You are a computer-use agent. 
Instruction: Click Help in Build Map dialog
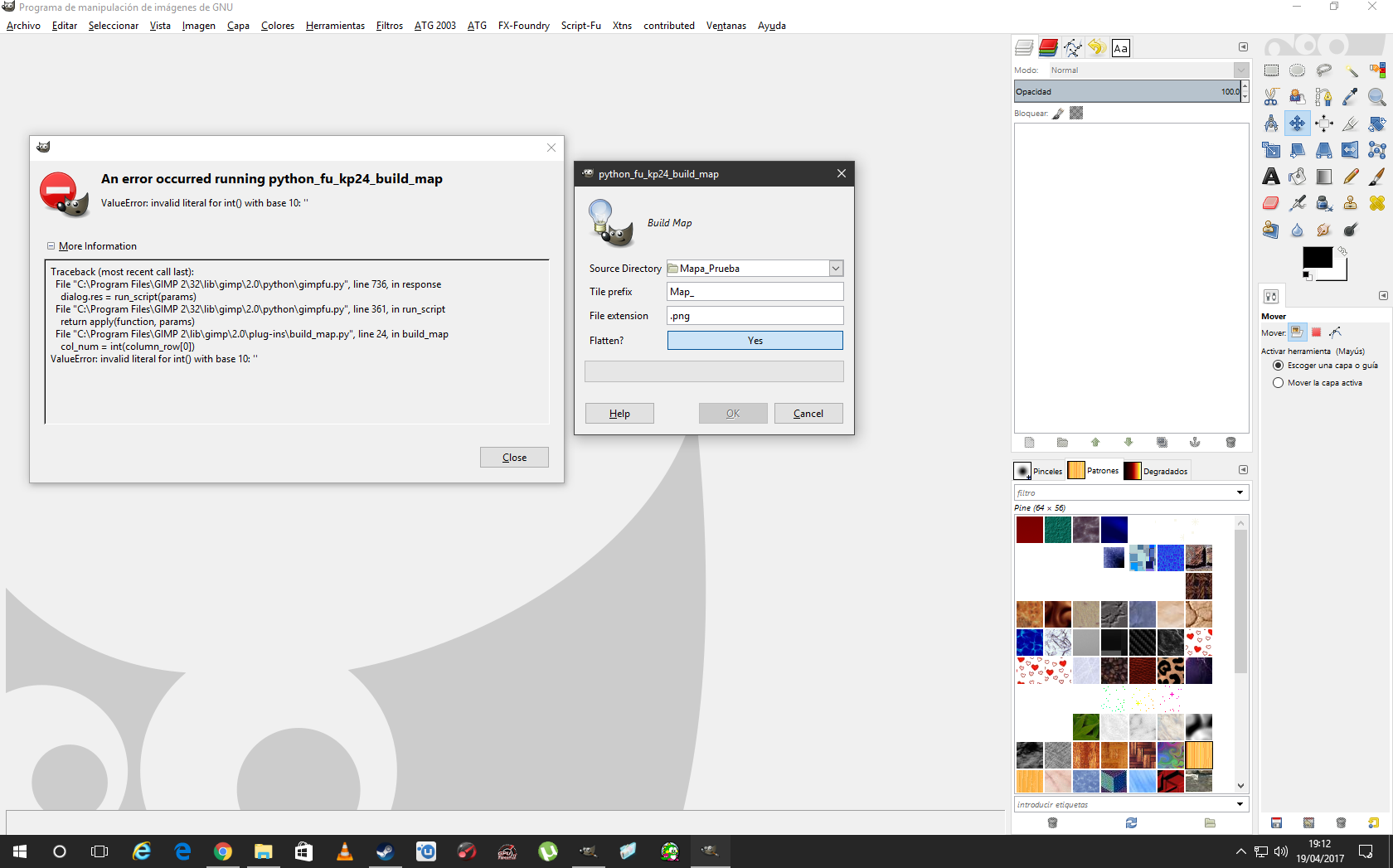[619, 414]
